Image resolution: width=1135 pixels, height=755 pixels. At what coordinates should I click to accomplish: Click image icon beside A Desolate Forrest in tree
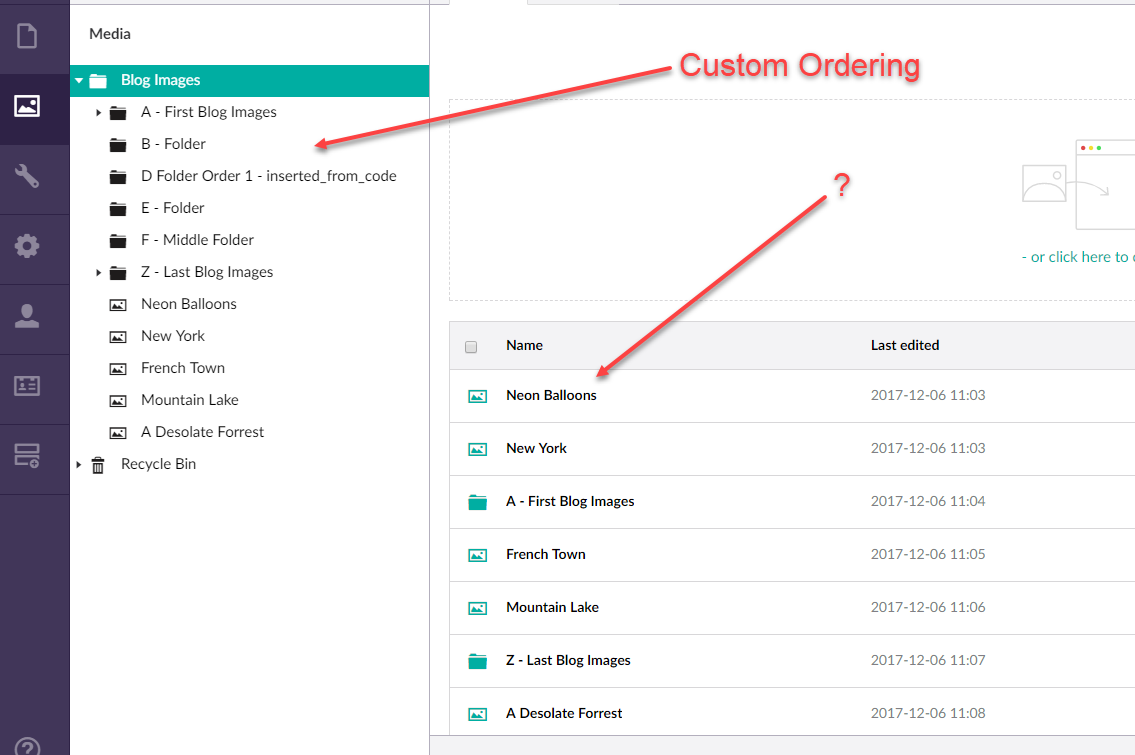point(118,433)
